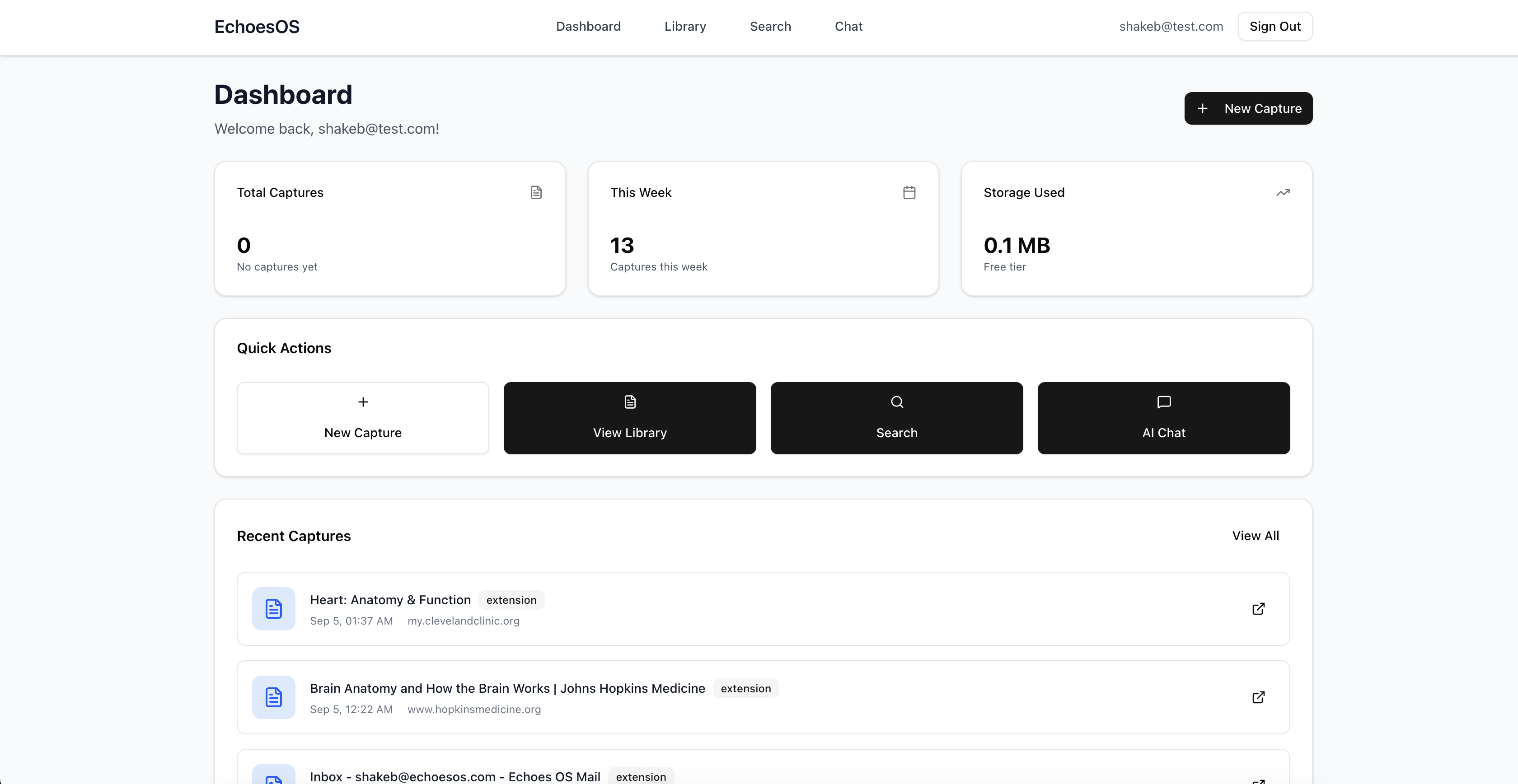Click the Recent Captures heading
This screenshot has width=1518, height=784.
(x=294, y=536)
